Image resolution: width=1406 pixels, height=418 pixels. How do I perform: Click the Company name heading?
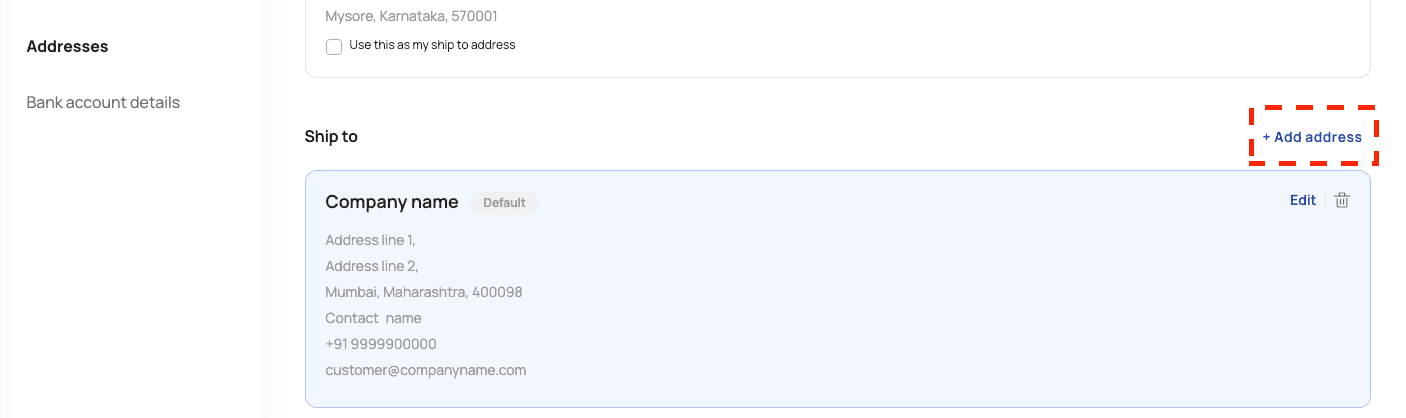391,202
